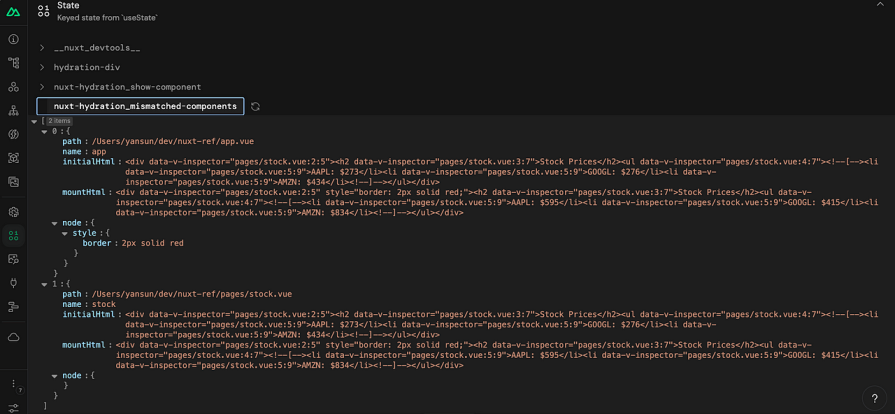The width and height of the screenshot is (895, 414).
Task: Open the Imports hierarchy icon in sidebar
Action: (14, 111)
